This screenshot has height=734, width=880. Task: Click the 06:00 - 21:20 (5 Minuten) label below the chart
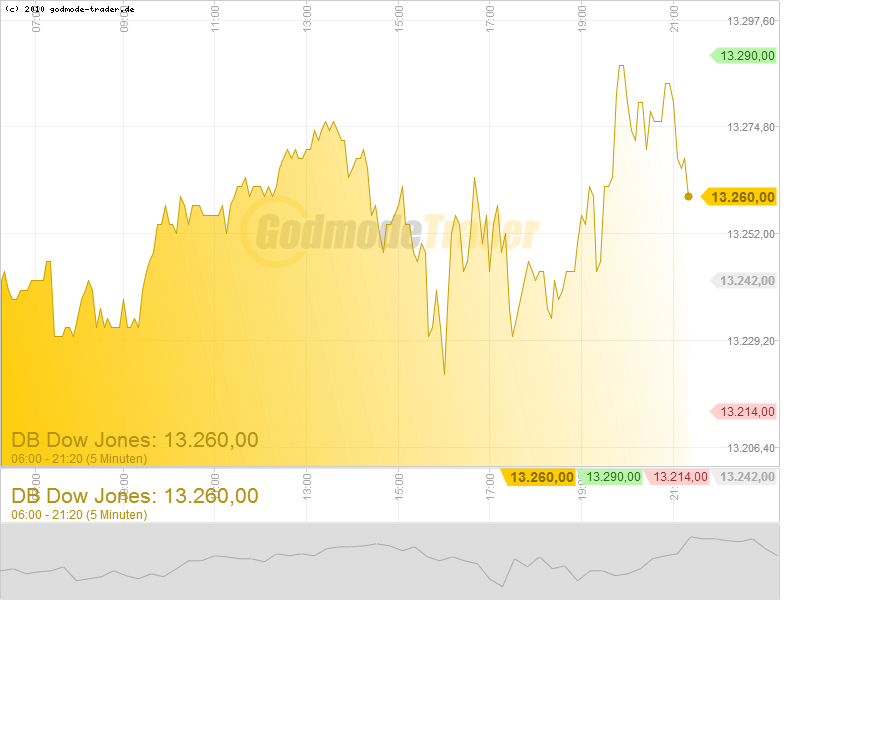pyautogui.click(x=79, y=515)
